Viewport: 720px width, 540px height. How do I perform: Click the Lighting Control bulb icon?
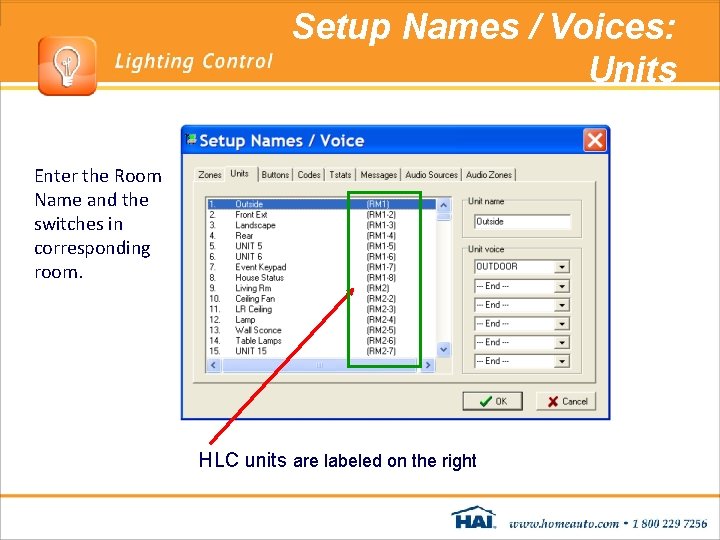coord(67,66)
